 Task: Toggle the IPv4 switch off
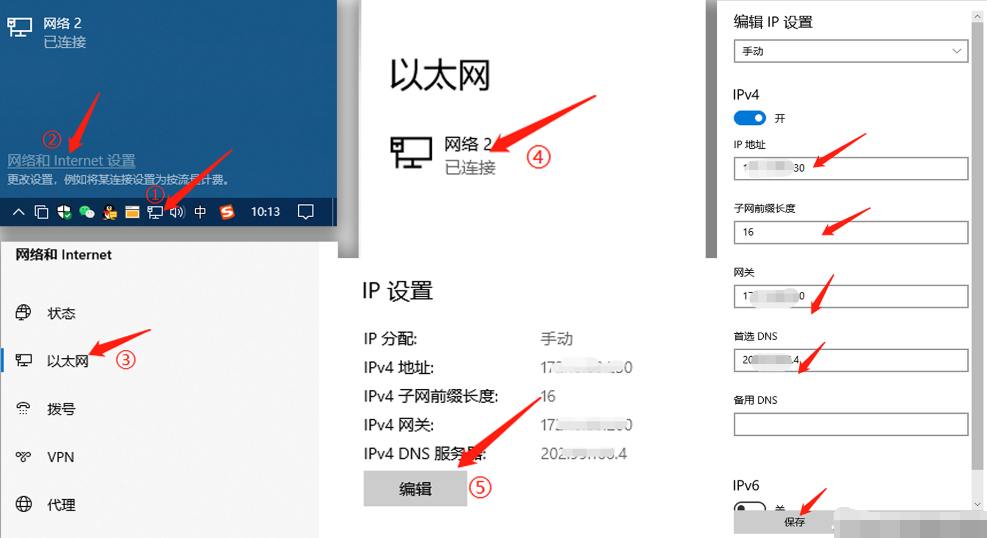750,118
